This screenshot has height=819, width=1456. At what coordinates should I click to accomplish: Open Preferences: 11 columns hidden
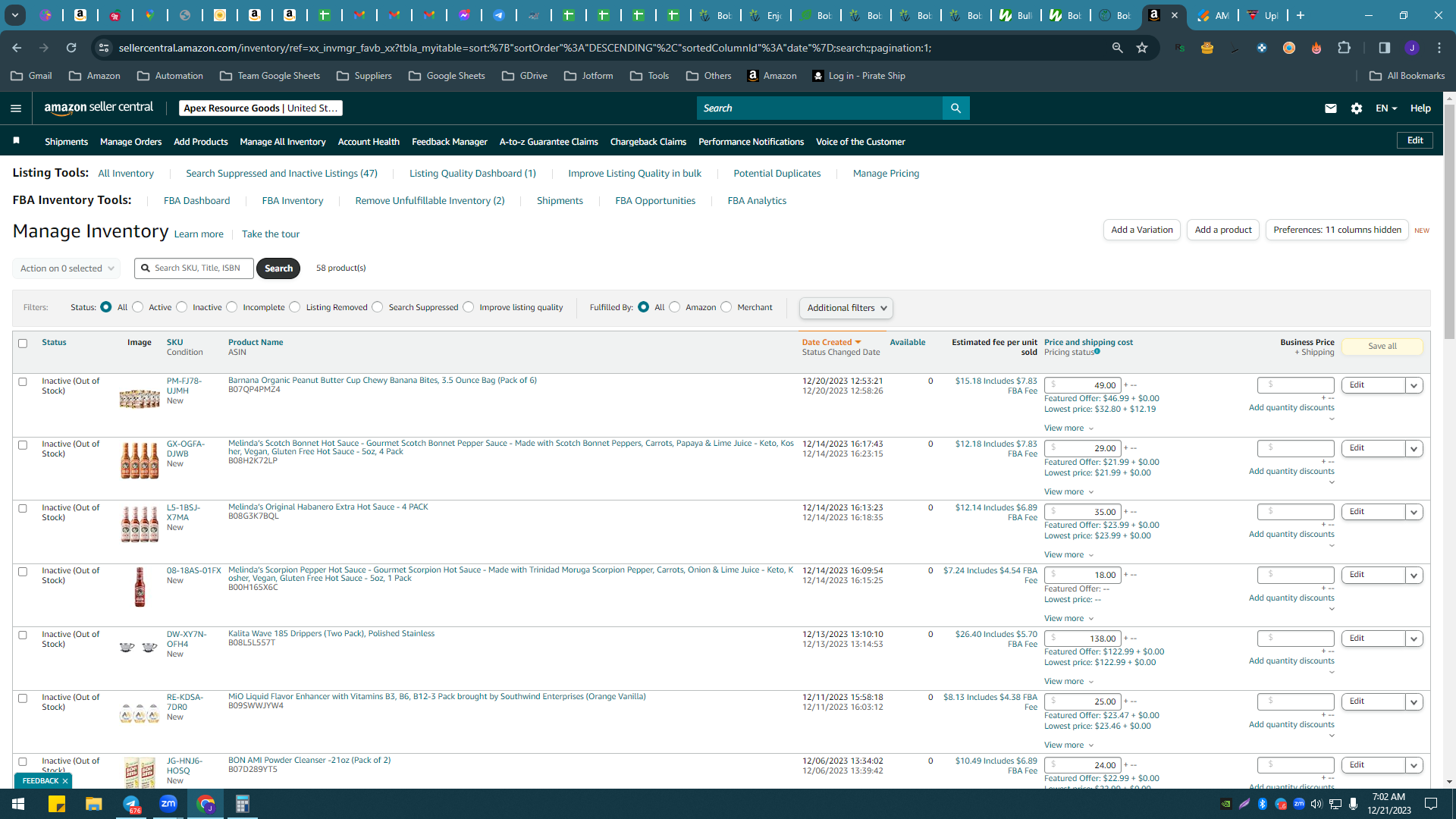(x=1337, y=230)
